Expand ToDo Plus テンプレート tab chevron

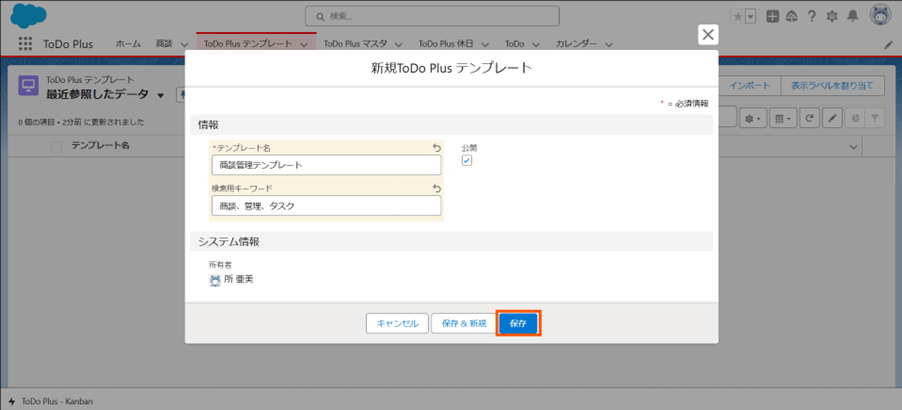[304, 44]
